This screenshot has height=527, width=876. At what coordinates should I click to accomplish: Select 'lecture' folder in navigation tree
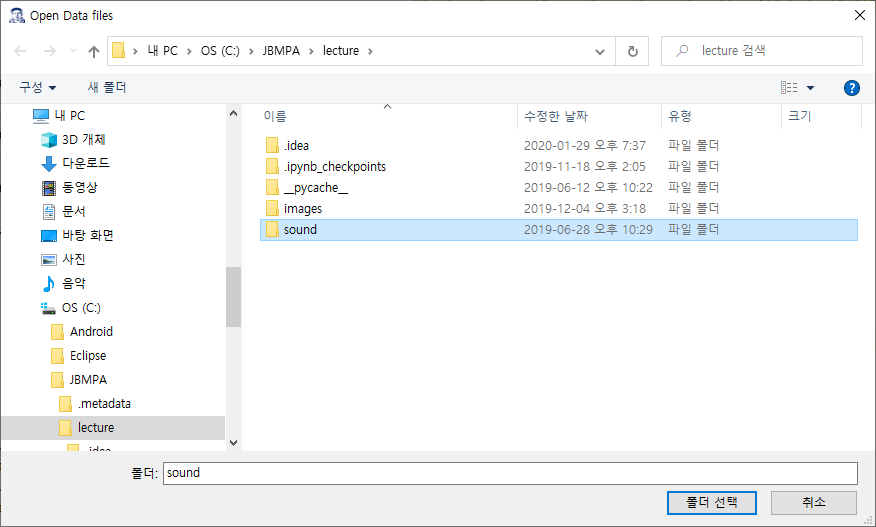coord(96,428)
